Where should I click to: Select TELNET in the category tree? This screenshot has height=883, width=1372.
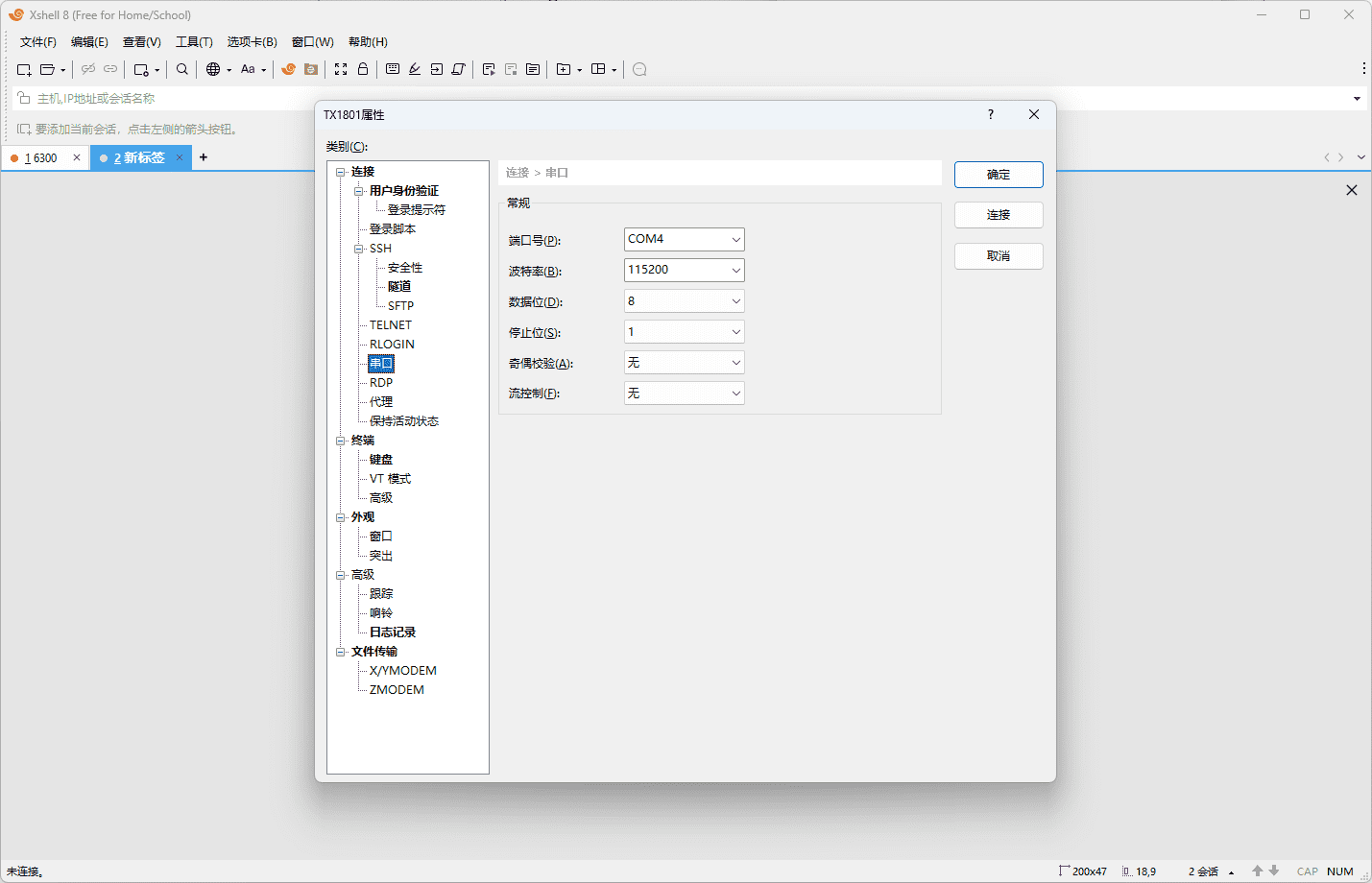point(390,325)
